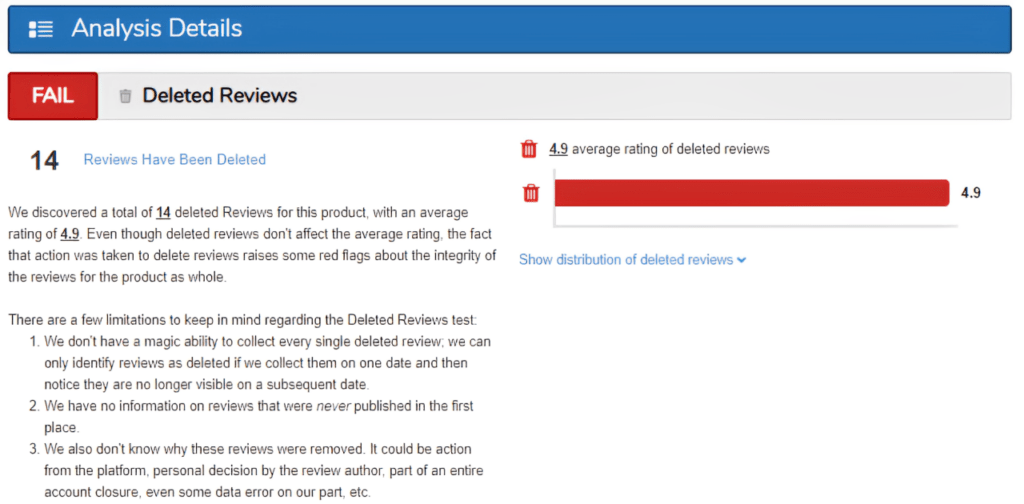Open the Reviews Have Been Deleted link
The image size is (1024, 504).
click(174, 159)
